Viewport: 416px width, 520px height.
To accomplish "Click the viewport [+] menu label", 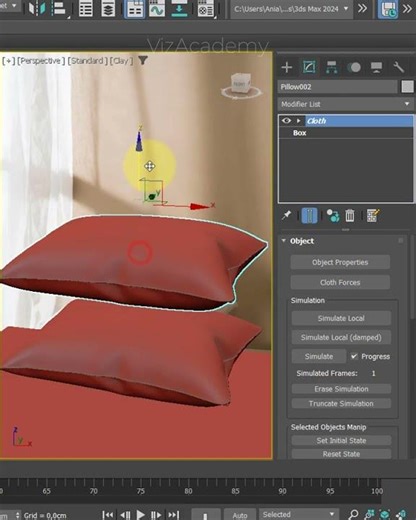I will point(8,61).
